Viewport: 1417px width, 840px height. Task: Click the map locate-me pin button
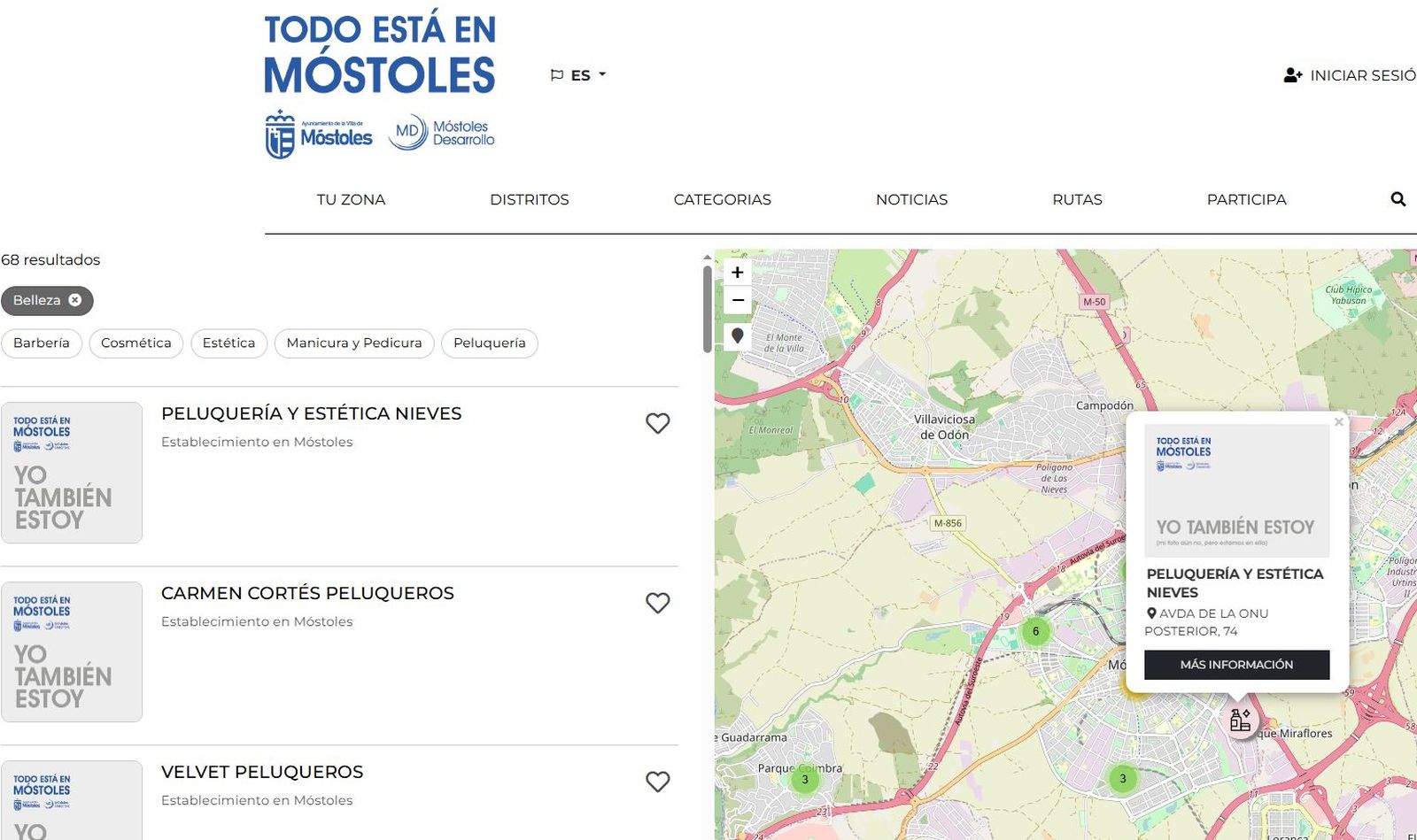[x=737, y=335]
